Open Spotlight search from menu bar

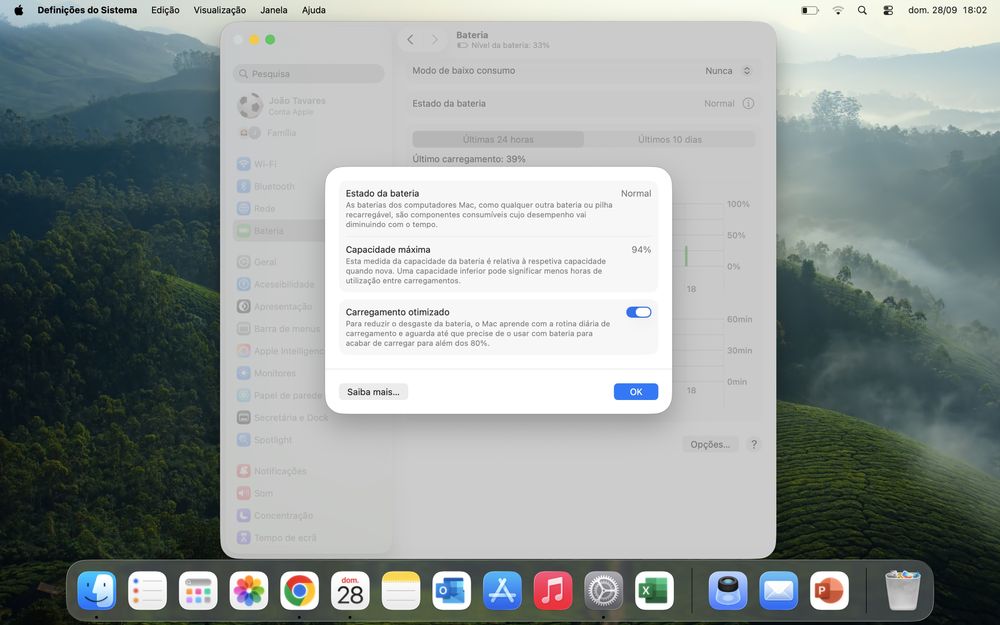point(862,10)
